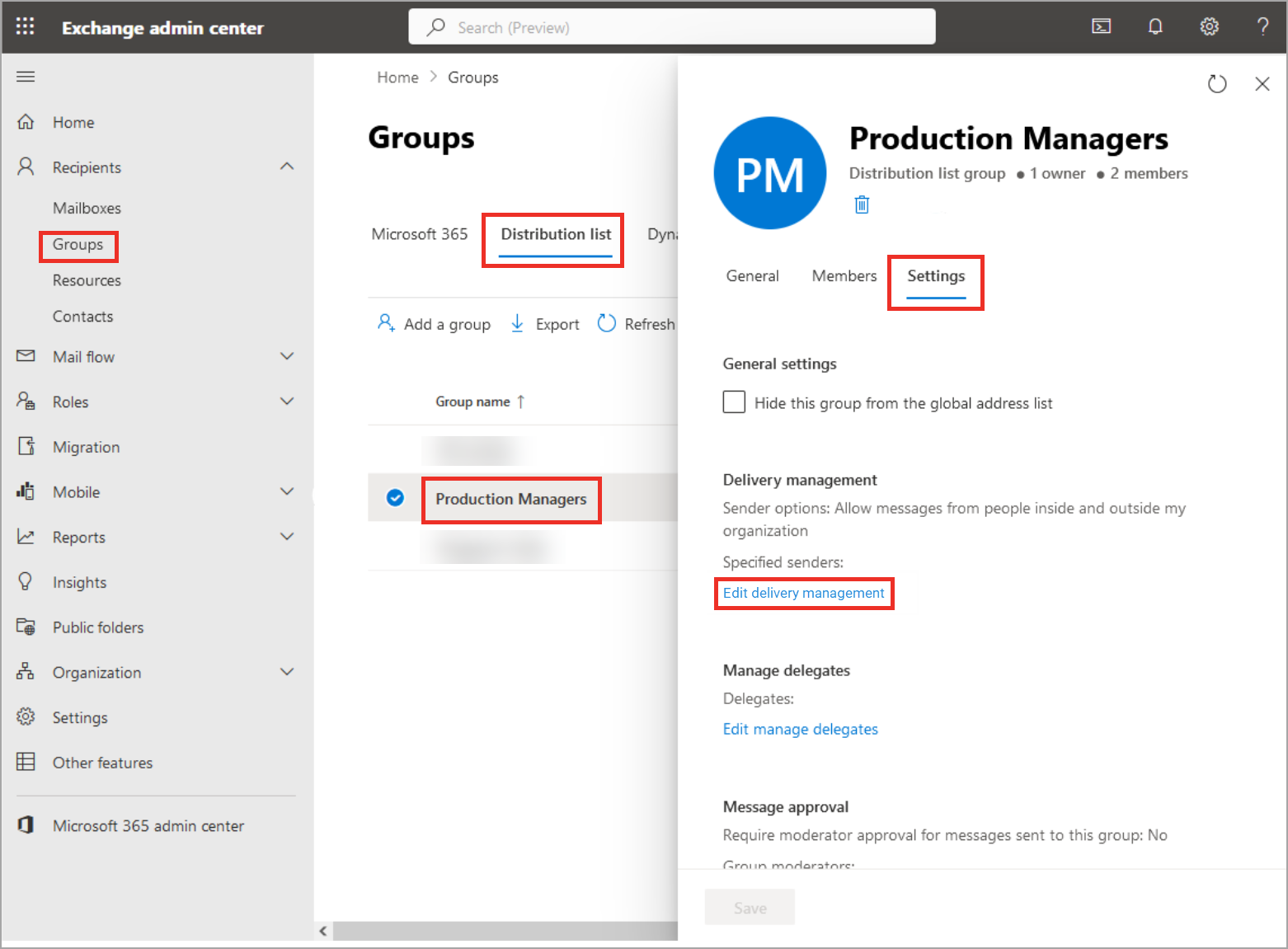Click Add a group button label
Screen dimensions: 1288x949
pyautogui.click(x=447, y=324)
